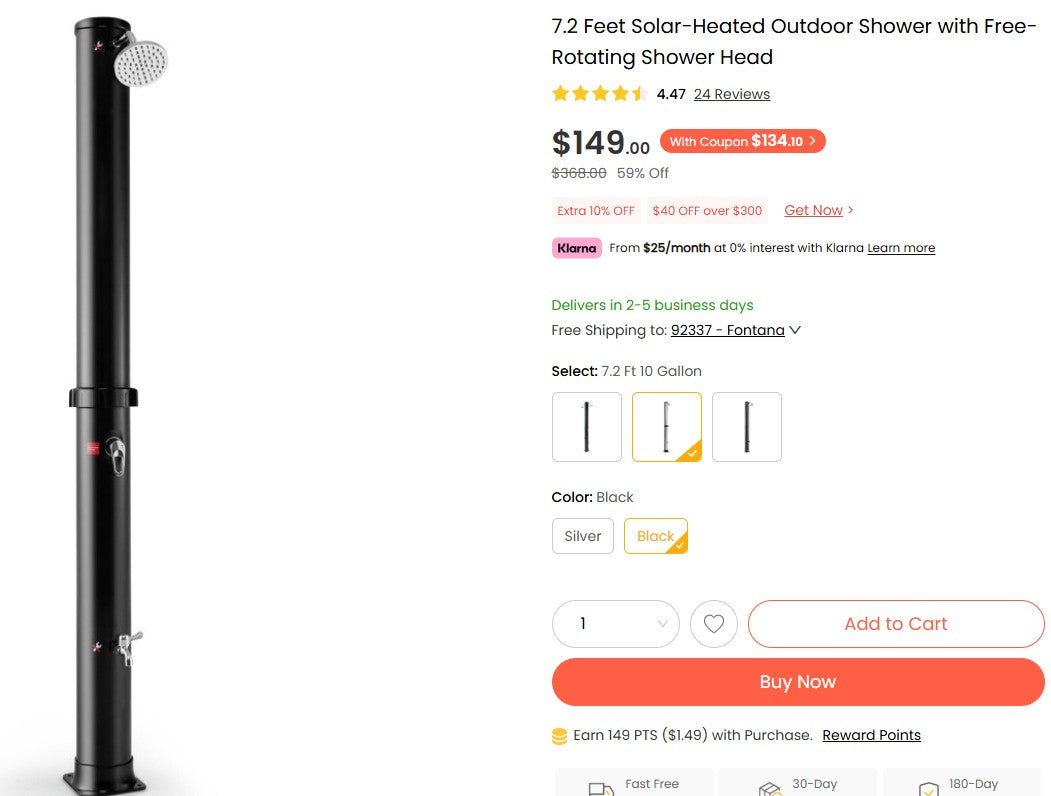
Task: Click the star rating icons
Action: pyautogui.click(x=600, y=93)
